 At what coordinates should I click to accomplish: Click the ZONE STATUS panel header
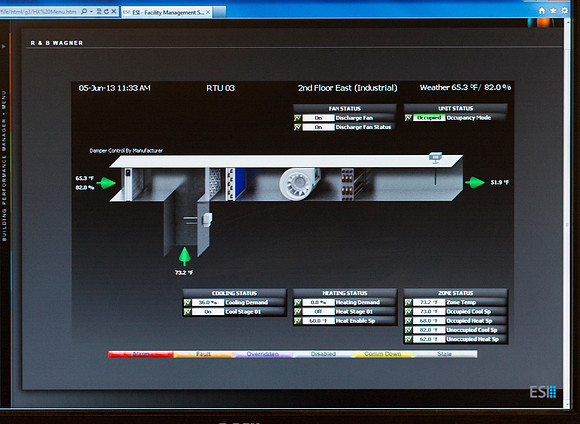(455, 293)
